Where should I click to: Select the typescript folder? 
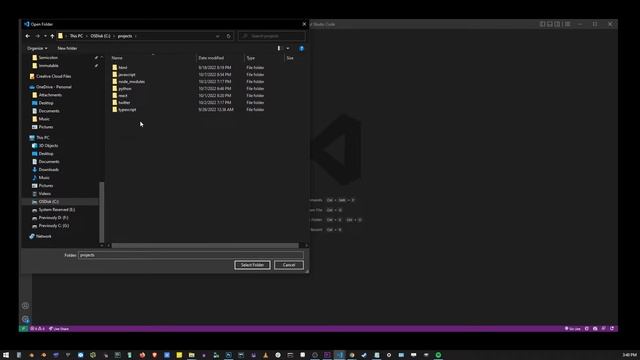click(x=127, y=109)
